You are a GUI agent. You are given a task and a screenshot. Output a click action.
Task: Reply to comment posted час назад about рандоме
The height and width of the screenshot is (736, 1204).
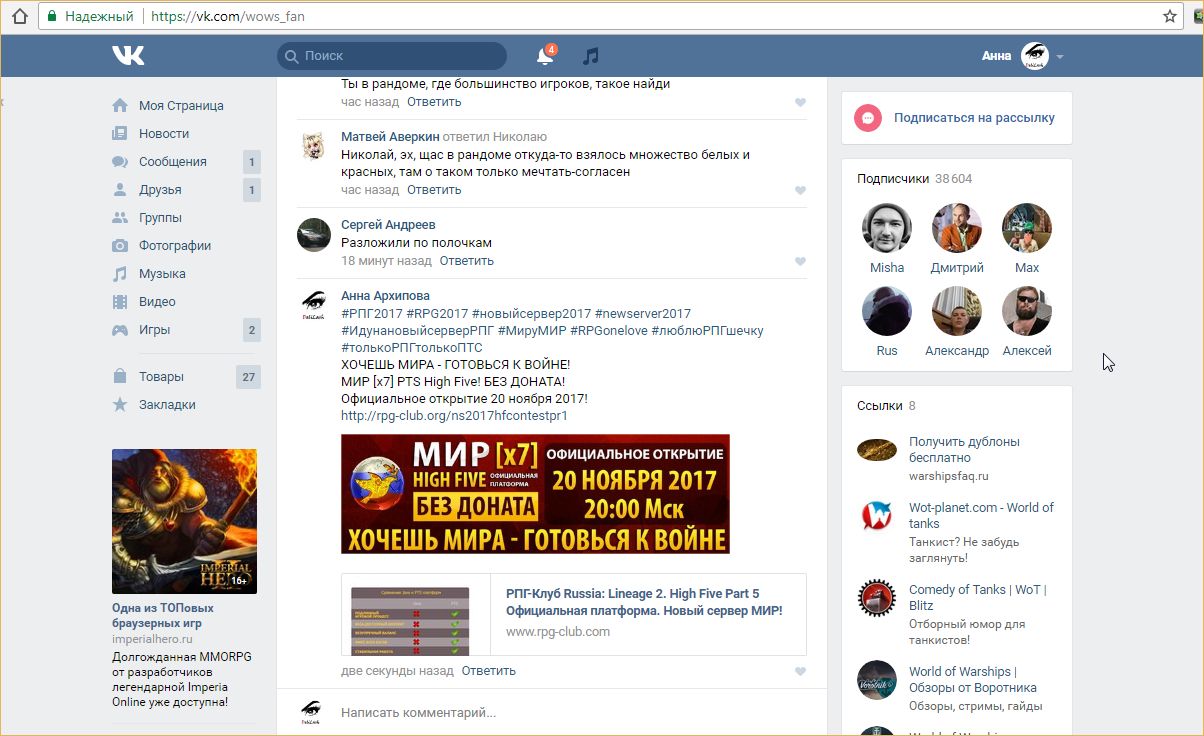click(434, 102)
